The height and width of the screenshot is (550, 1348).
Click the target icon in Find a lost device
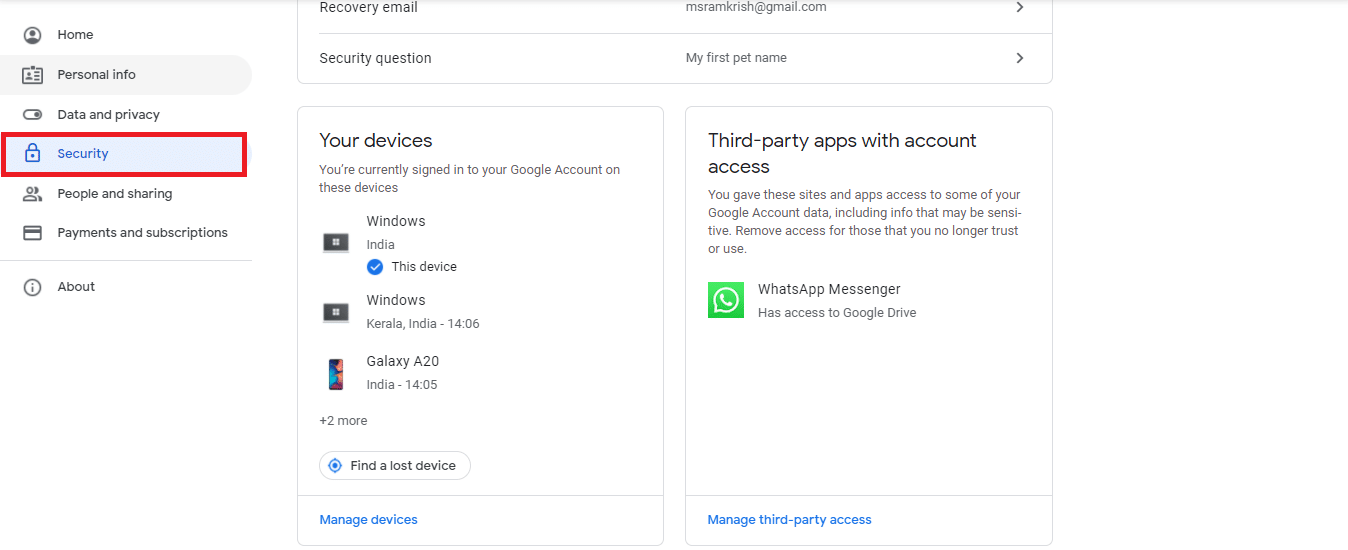[x=335, y=466]
